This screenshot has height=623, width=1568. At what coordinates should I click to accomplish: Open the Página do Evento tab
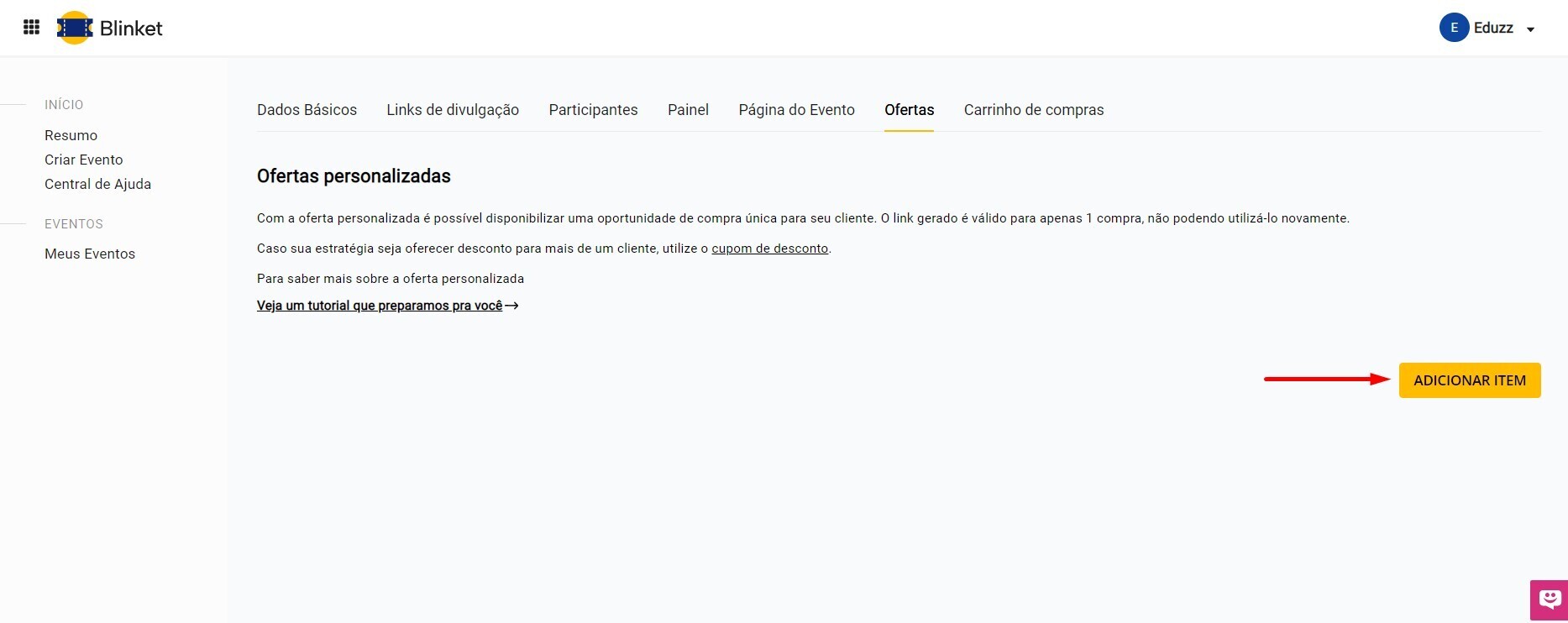(x=796, y=110)
